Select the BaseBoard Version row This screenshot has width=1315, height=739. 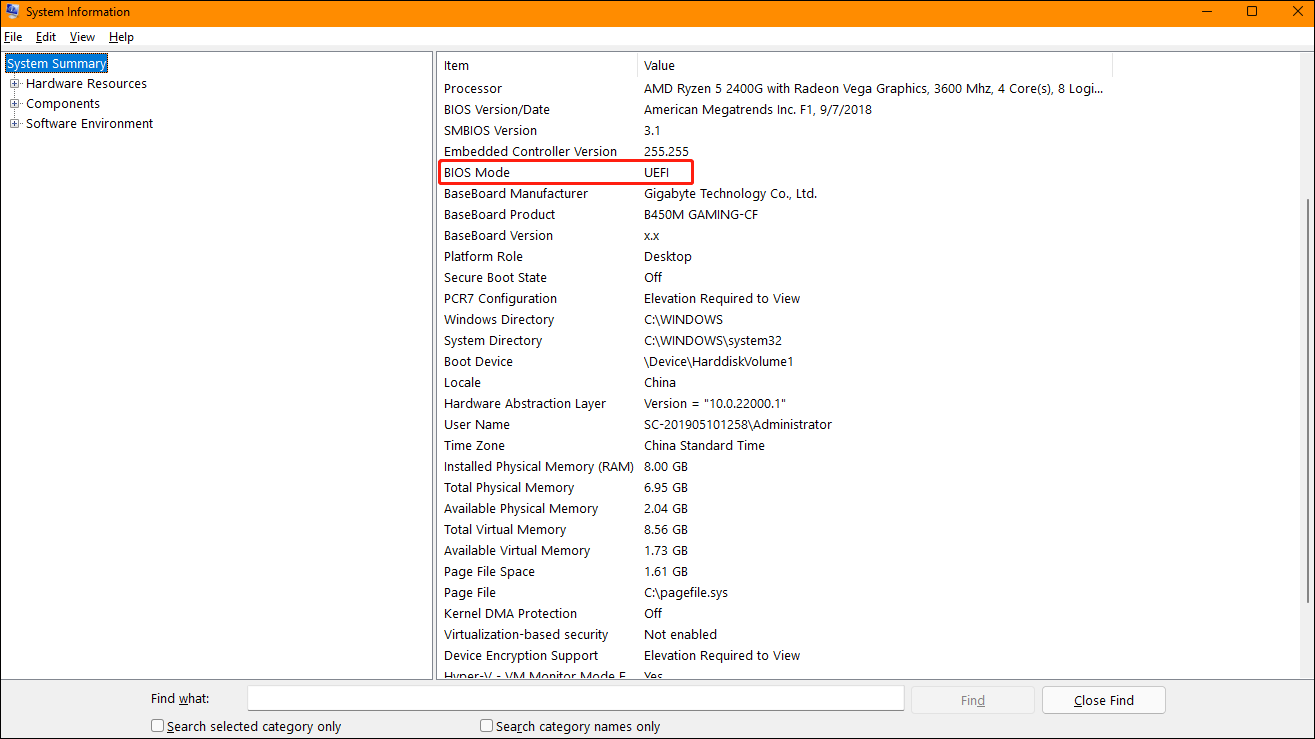tap(775, 236)
